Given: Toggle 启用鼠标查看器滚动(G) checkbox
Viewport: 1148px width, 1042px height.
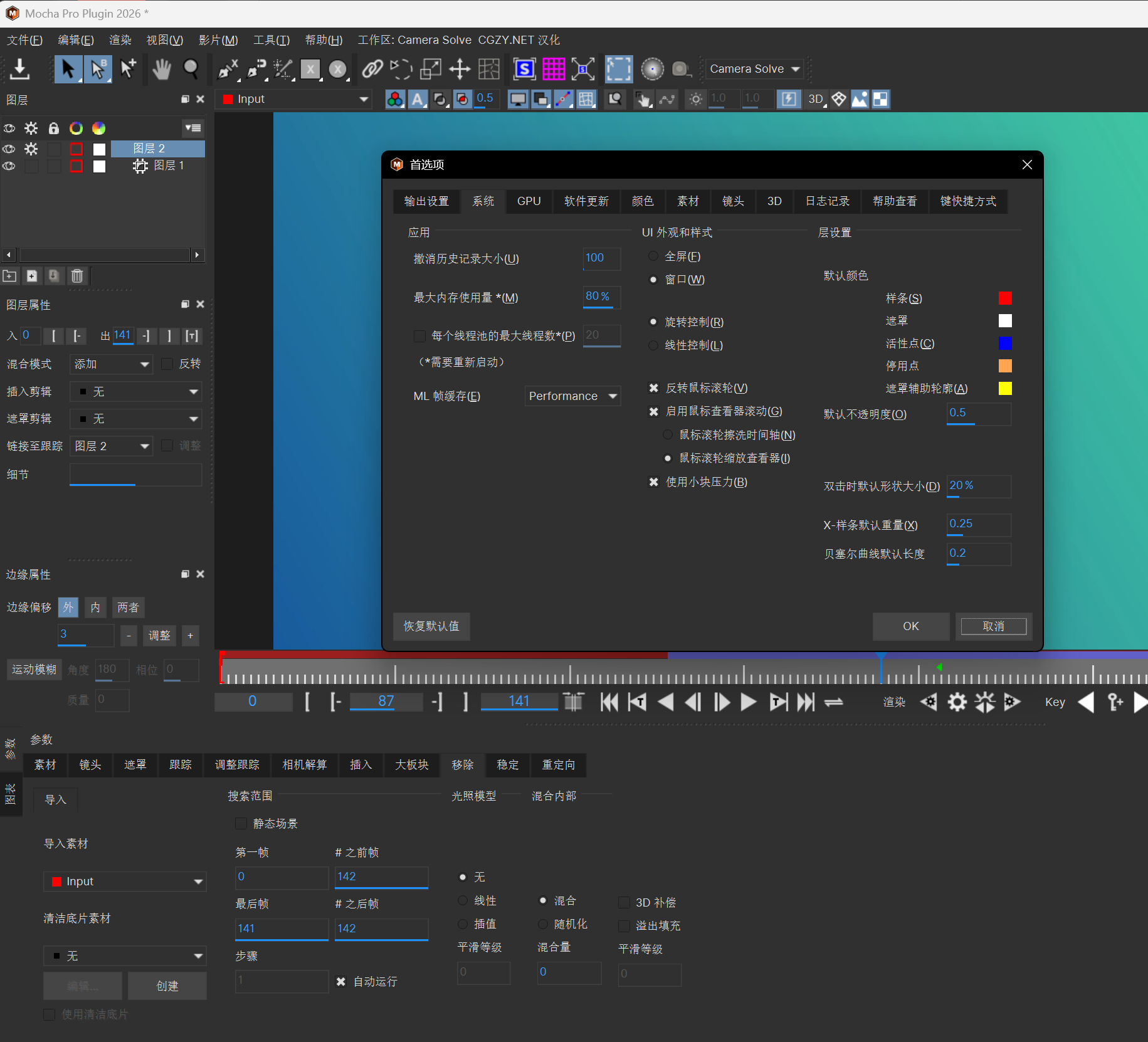Looking at the screenshot, I should [653, 411].
